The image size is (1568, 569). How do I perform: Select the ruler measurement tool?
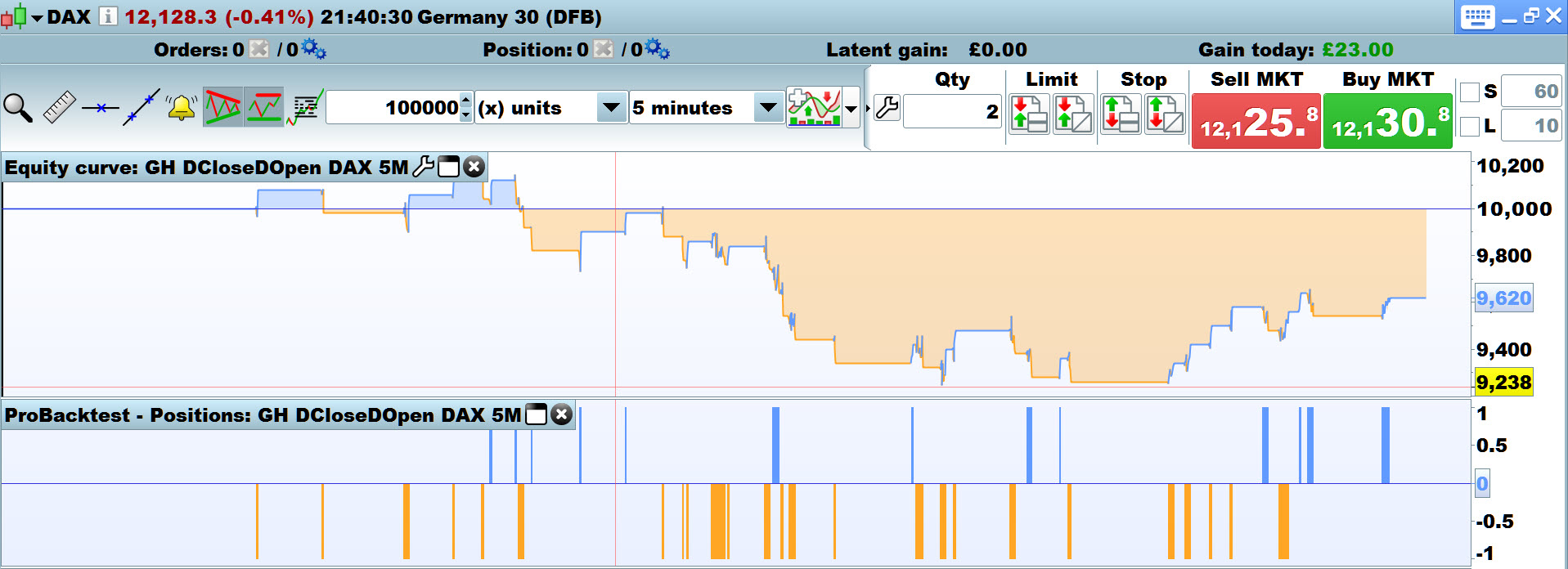pos(59,108)
